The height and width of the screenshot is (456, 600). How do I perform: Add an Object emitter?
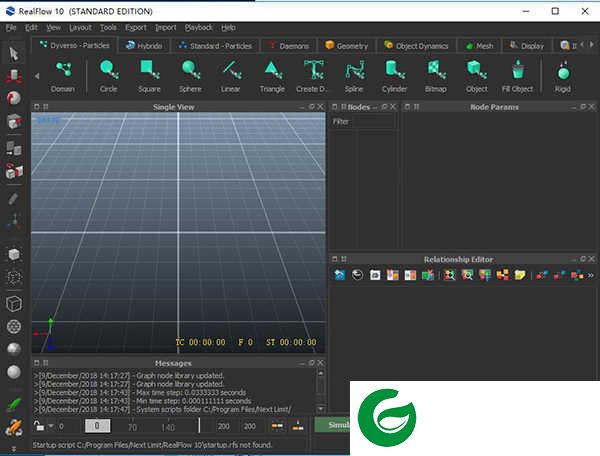coord(477,76)
